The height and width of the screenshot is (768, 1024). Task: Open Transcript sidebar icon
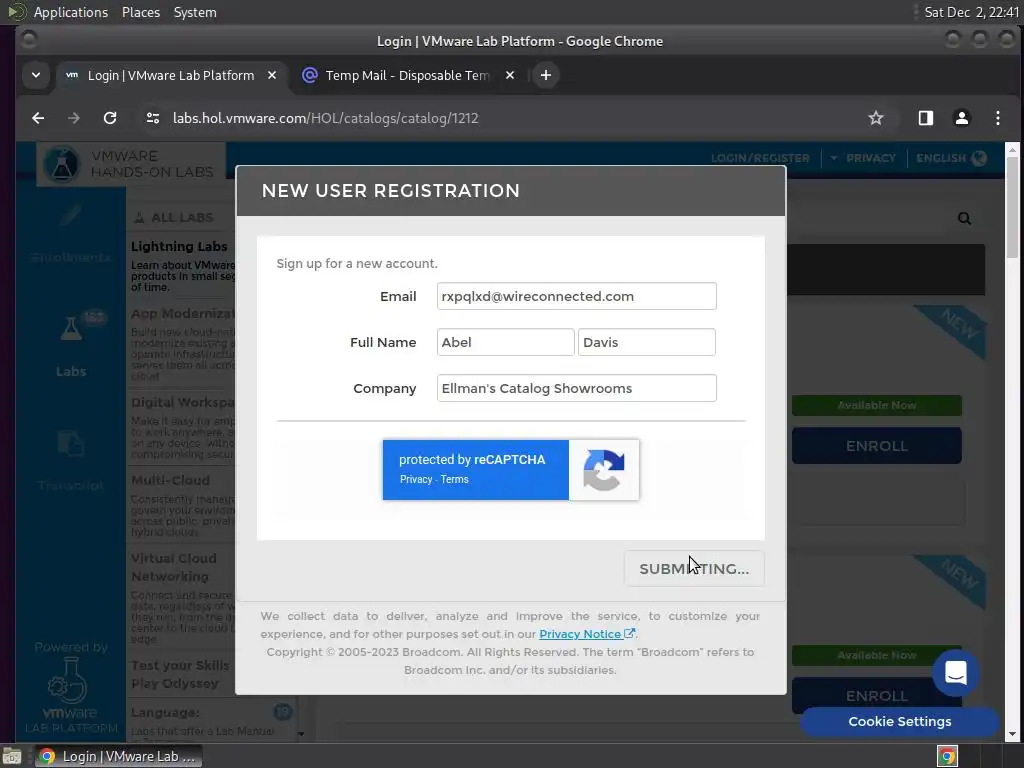coord(71,444)
